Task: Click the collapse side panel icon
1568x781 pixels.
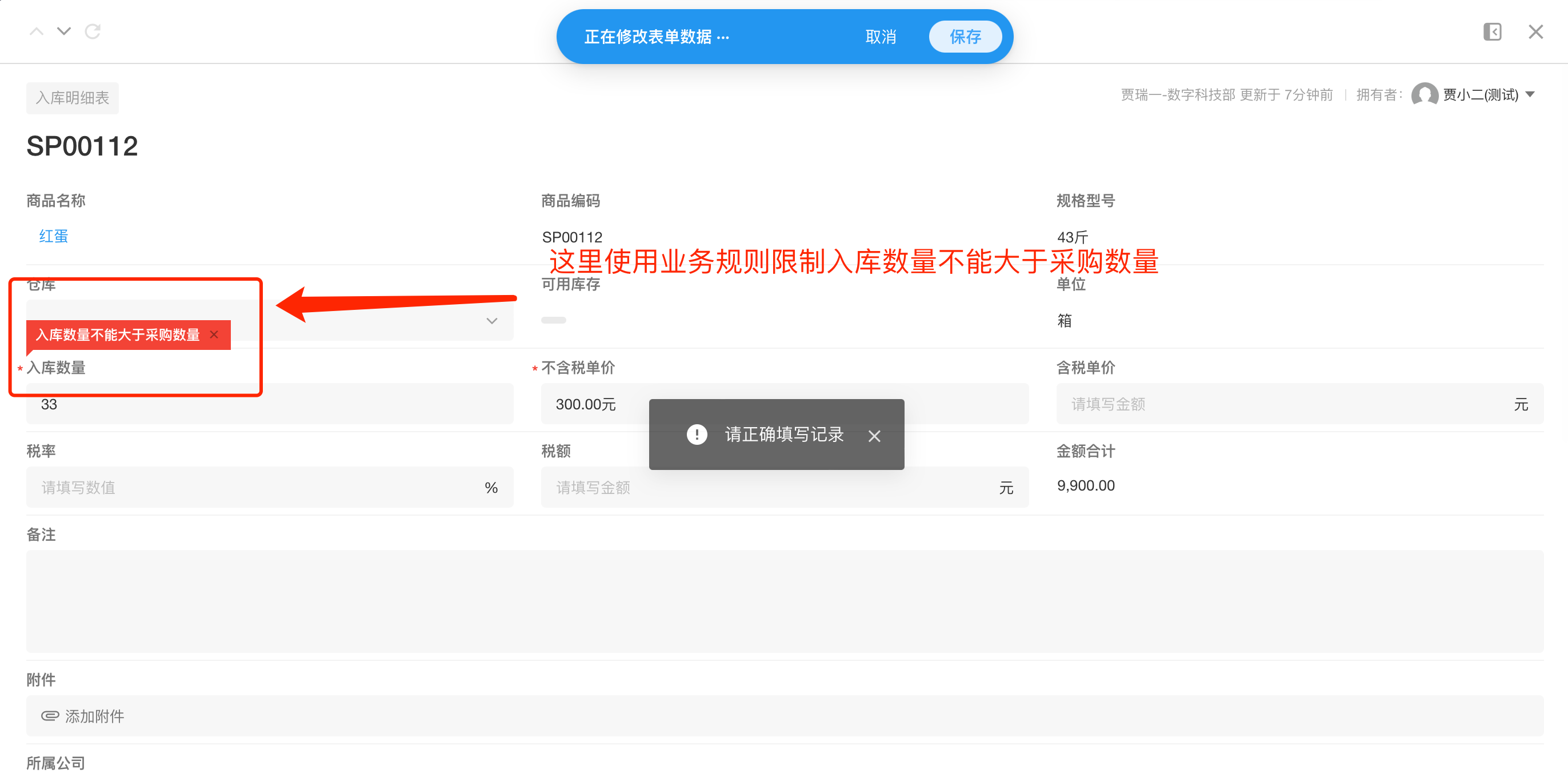Action: tap(1493, 31)
